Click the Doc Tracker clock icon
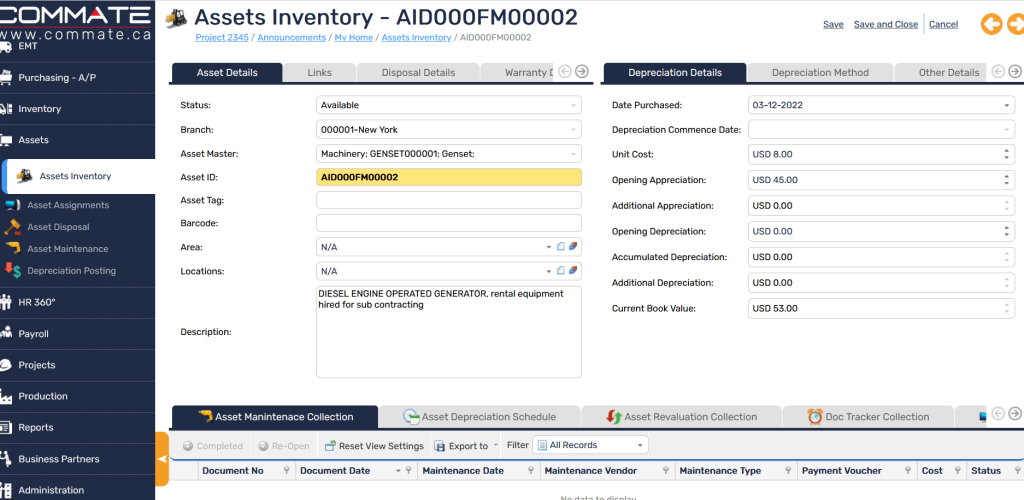 click(x=814, y=416)
